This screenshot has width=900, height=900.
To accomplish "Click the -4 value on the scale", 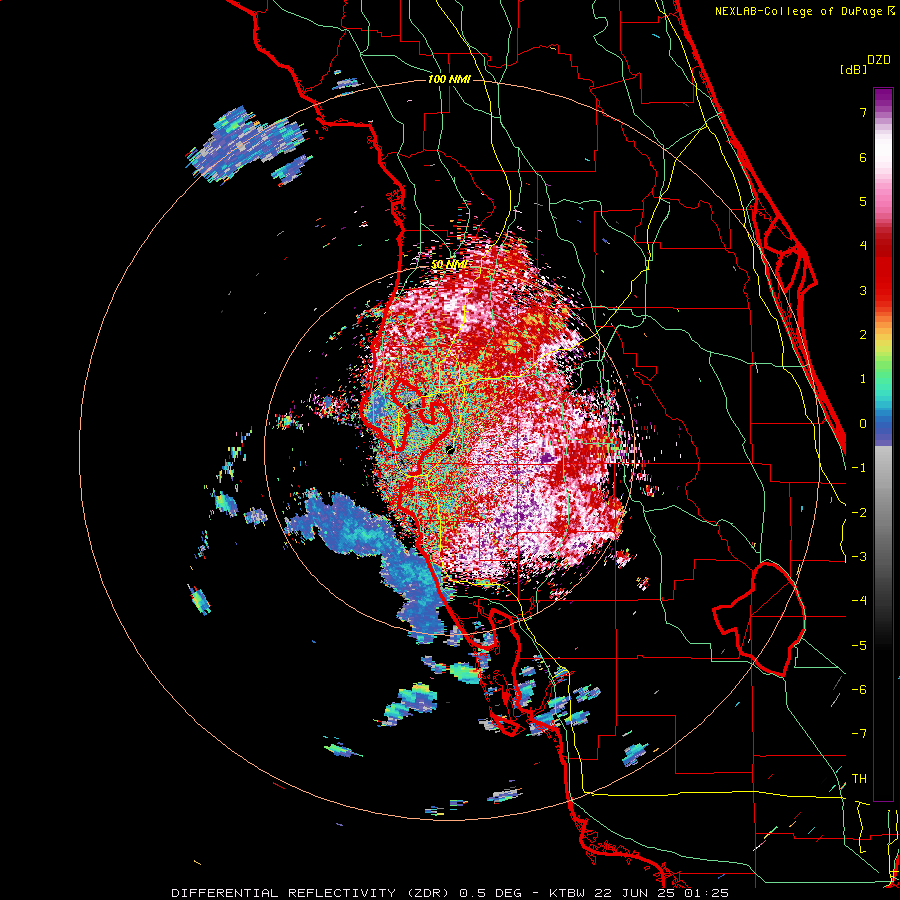I will (x=859, y=601).
